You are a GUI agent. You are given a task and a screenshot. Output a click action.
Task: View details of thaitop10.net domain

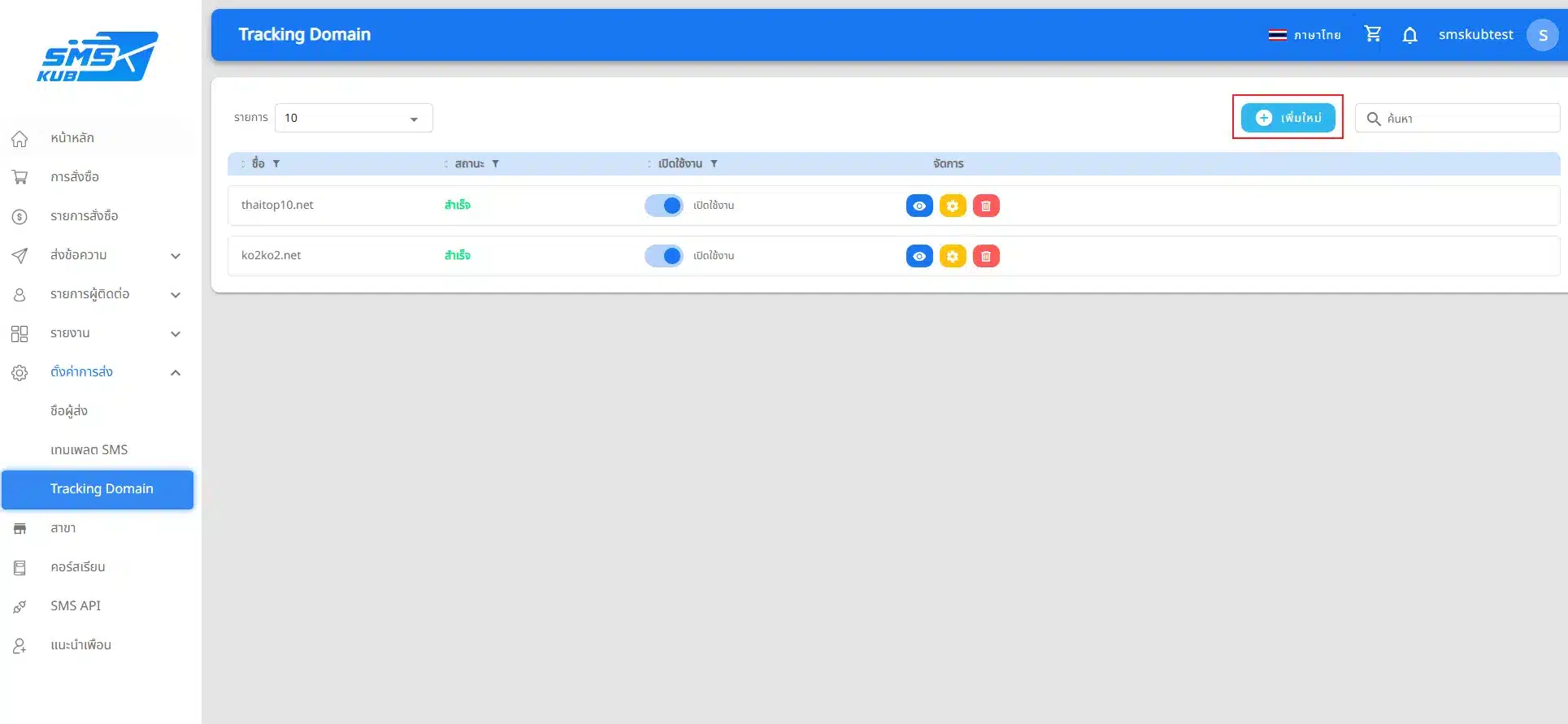coord(919,206)
